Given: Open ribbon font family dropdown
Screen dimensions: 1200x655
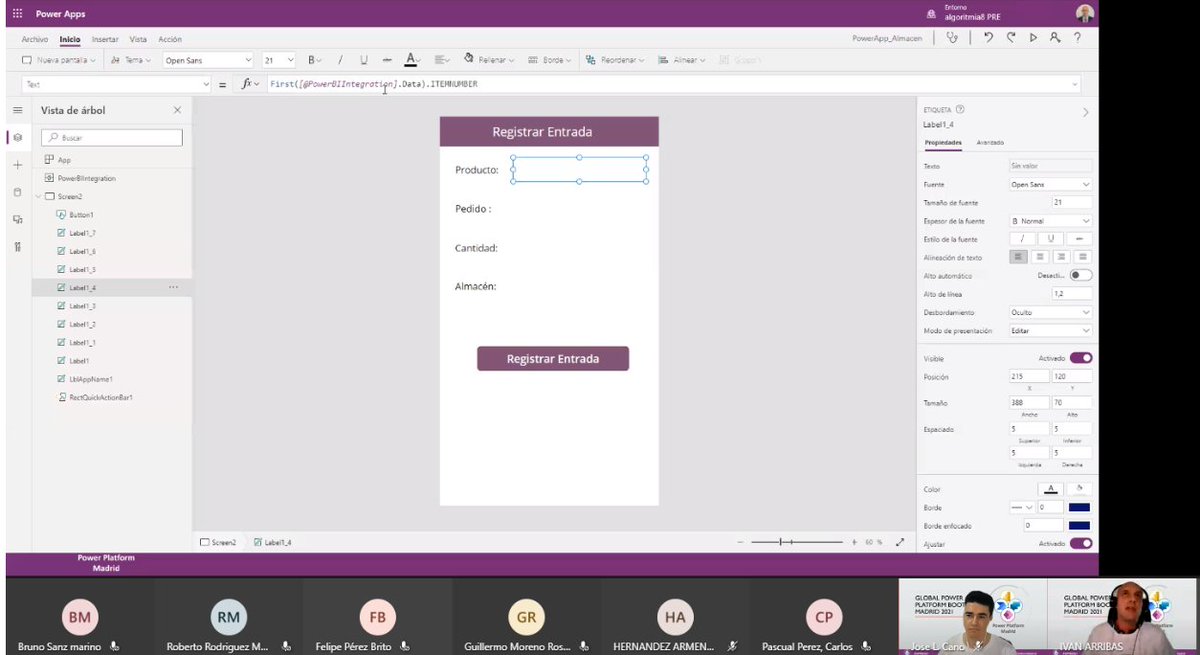Looking at the screenshot, I should pos(206,60).
